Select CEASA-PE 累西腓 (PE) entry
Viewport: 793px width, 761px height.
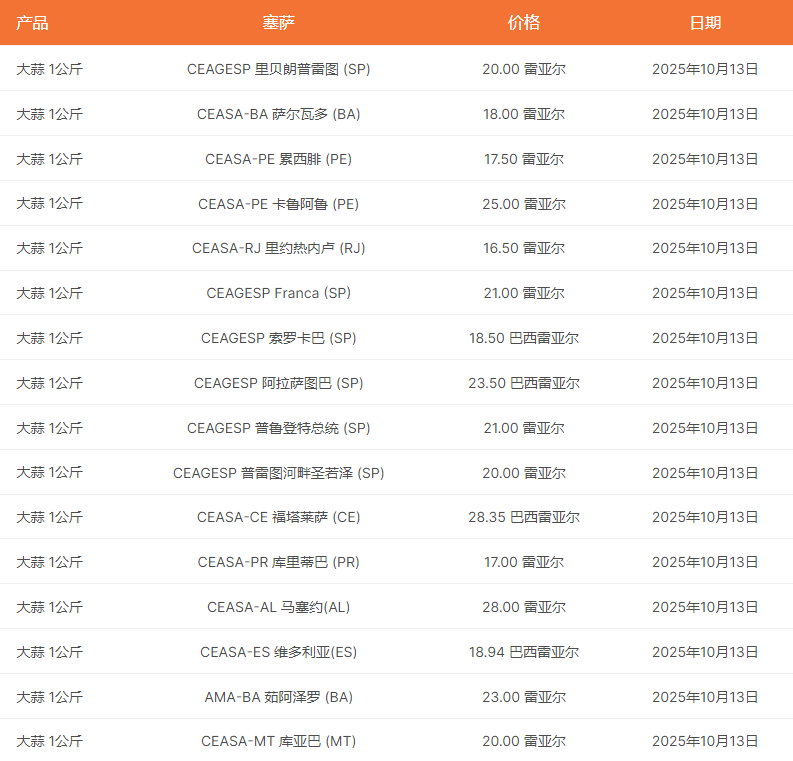pos(278,159)
